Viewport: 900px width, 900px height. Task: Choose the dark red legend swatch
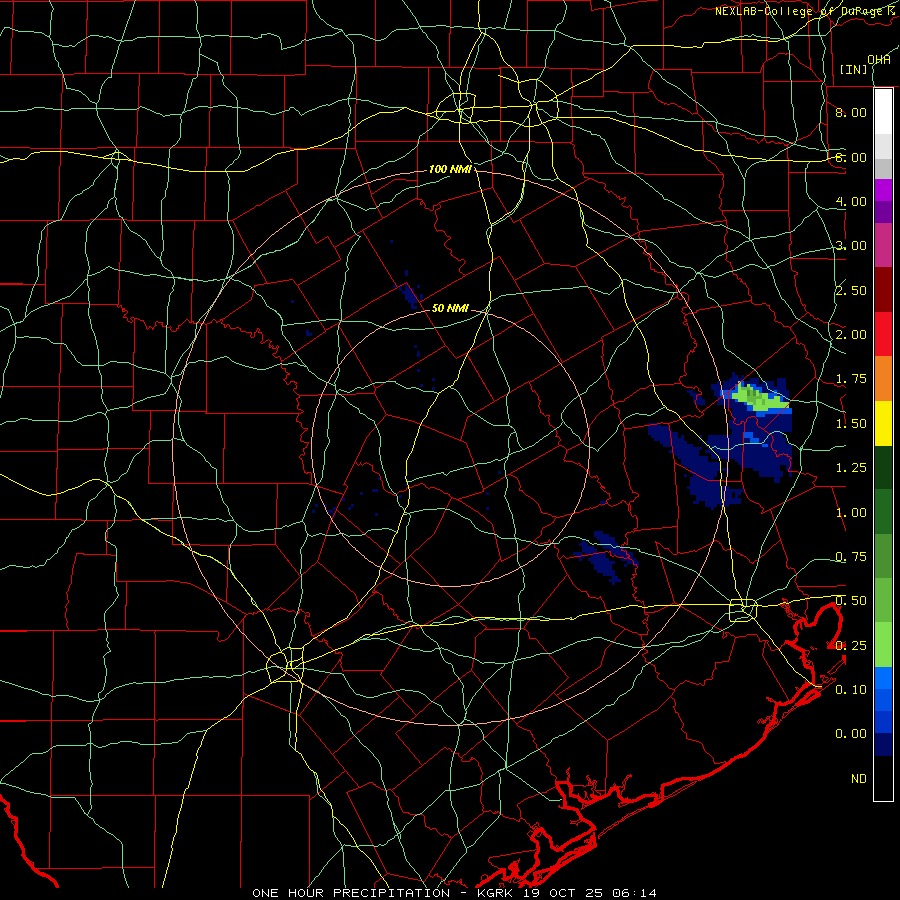pyautogui.click(x=883, y=290)
